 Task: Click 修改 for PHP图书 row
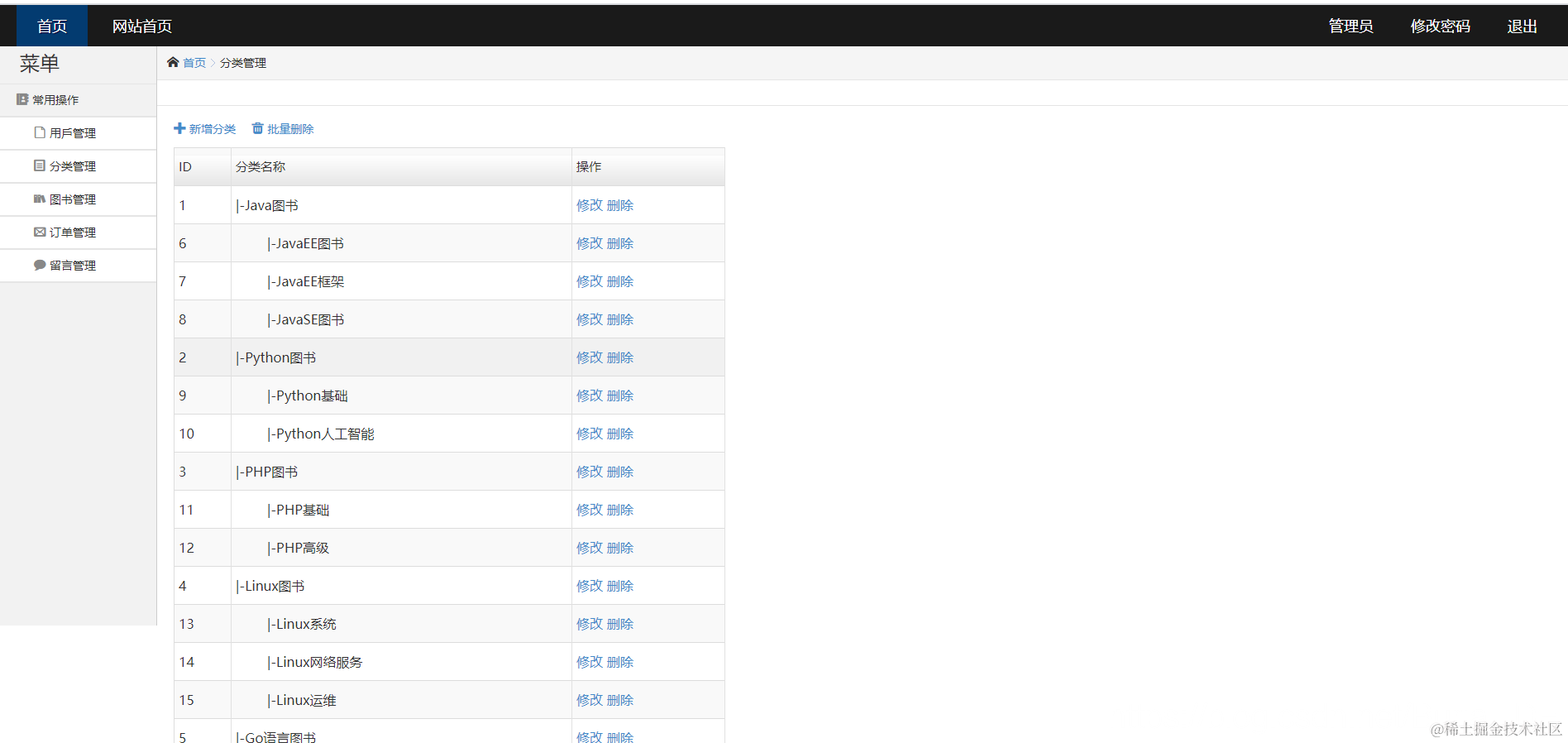pos(590,472)
